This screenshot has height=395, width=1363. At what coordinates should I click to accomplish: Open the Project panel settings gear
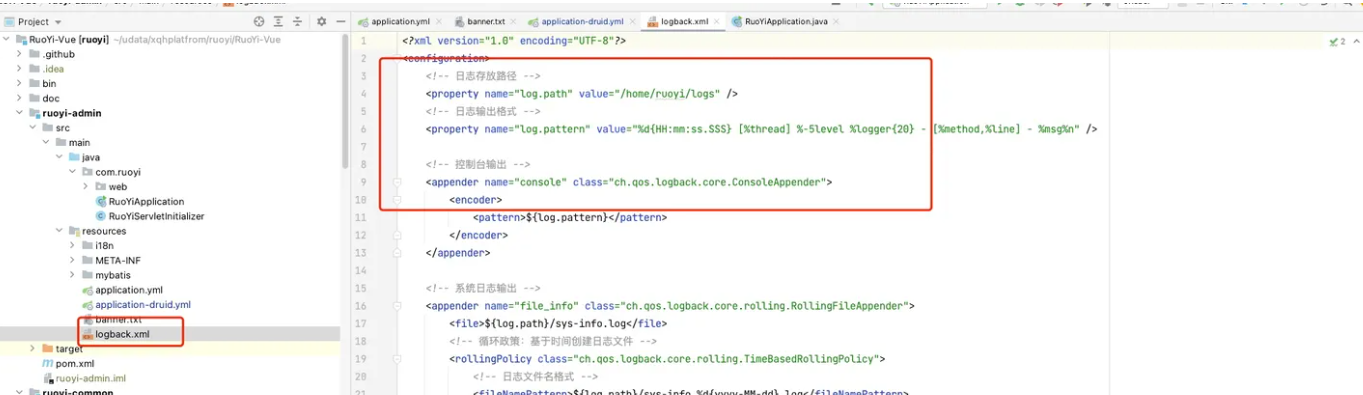tap(321, 21)
